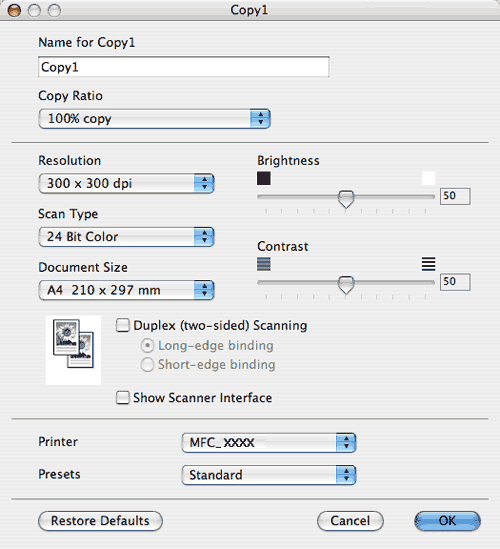Click the high contrast lines icon
The image size is (500, 549).
point(428,264)
